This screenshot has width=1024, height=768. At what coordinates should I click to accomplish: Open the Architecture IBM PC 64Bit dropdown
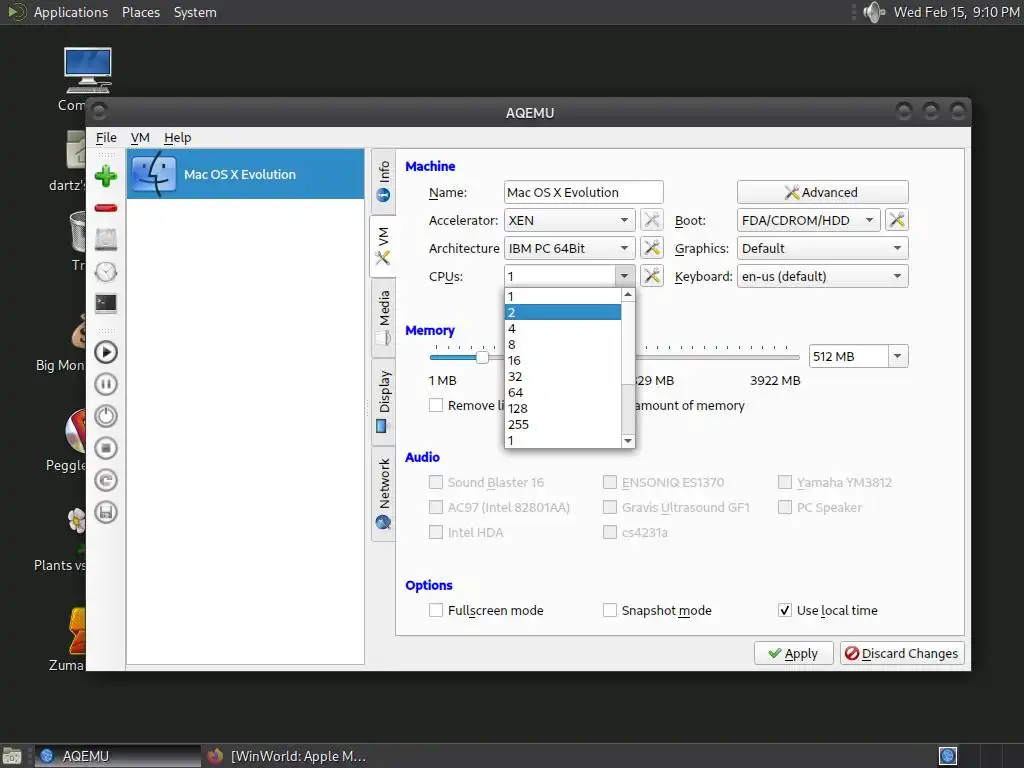point(569,248)
